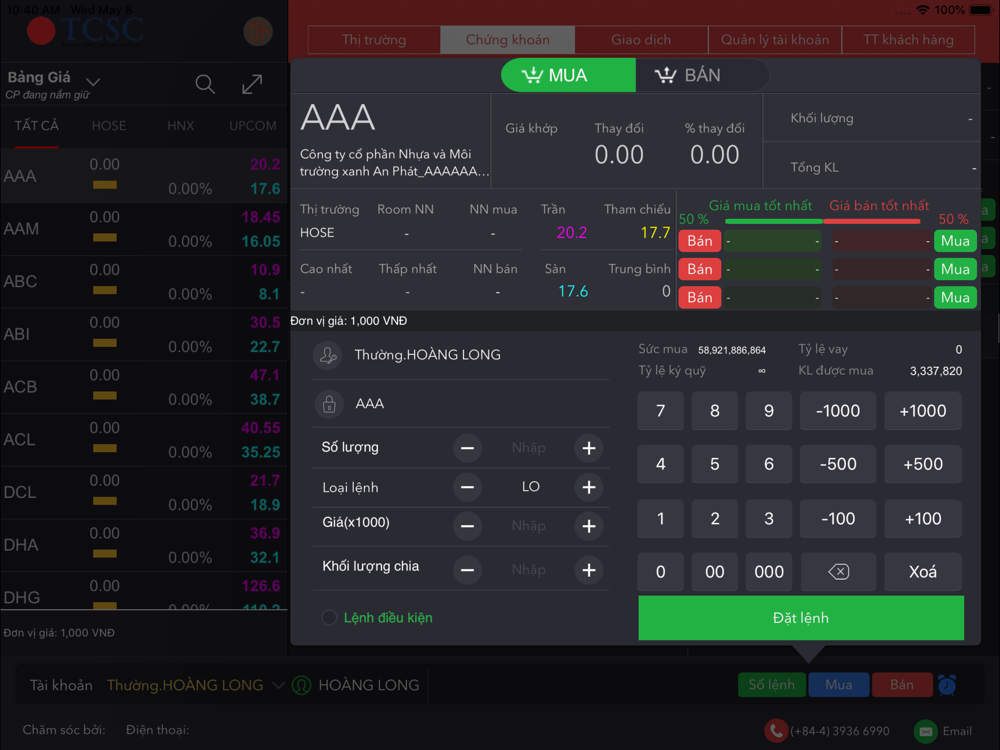This screenshot has width=1000, height=750.
Task: Open the green Email icon
Action: tap(925, 731)
